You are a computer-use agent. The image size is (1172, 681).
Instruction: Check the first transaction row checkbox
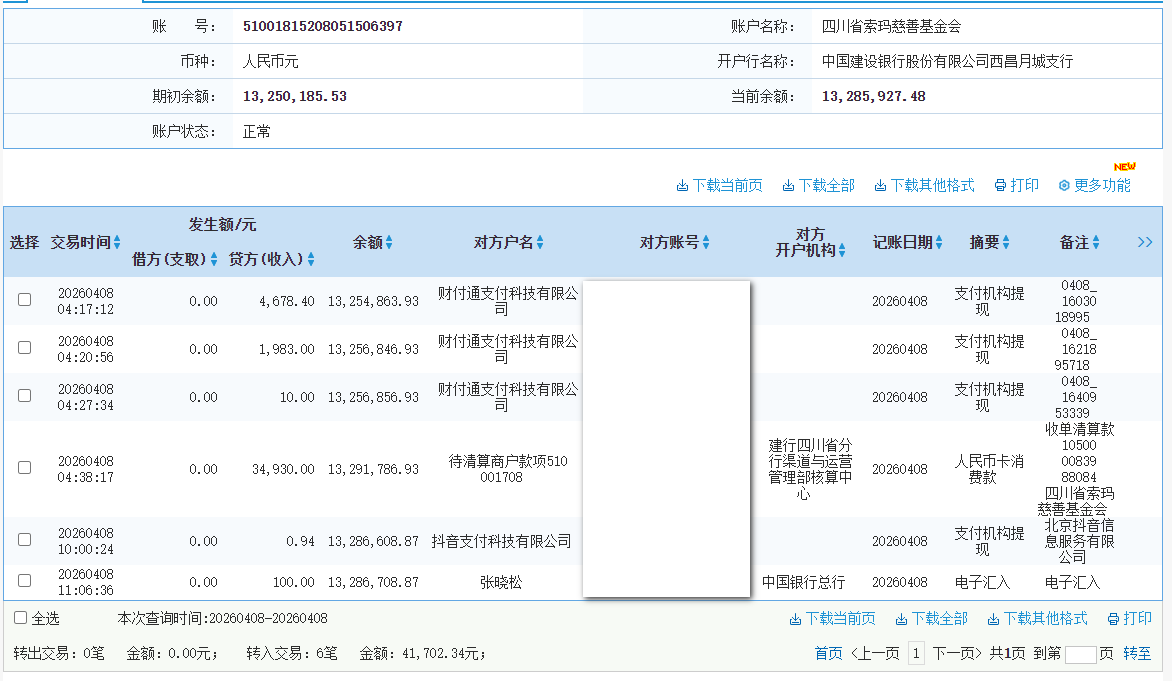(24, 300)
